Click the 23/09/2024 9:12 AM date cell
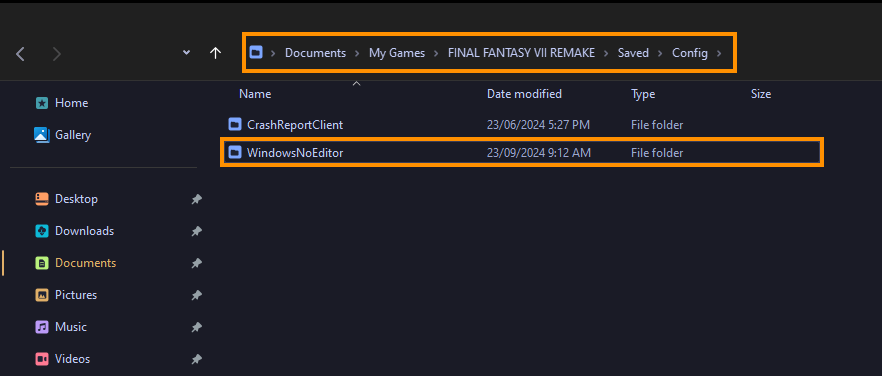The height and width of the screenshot is (376, 882). pyautogui.click(x=539, y=152)
